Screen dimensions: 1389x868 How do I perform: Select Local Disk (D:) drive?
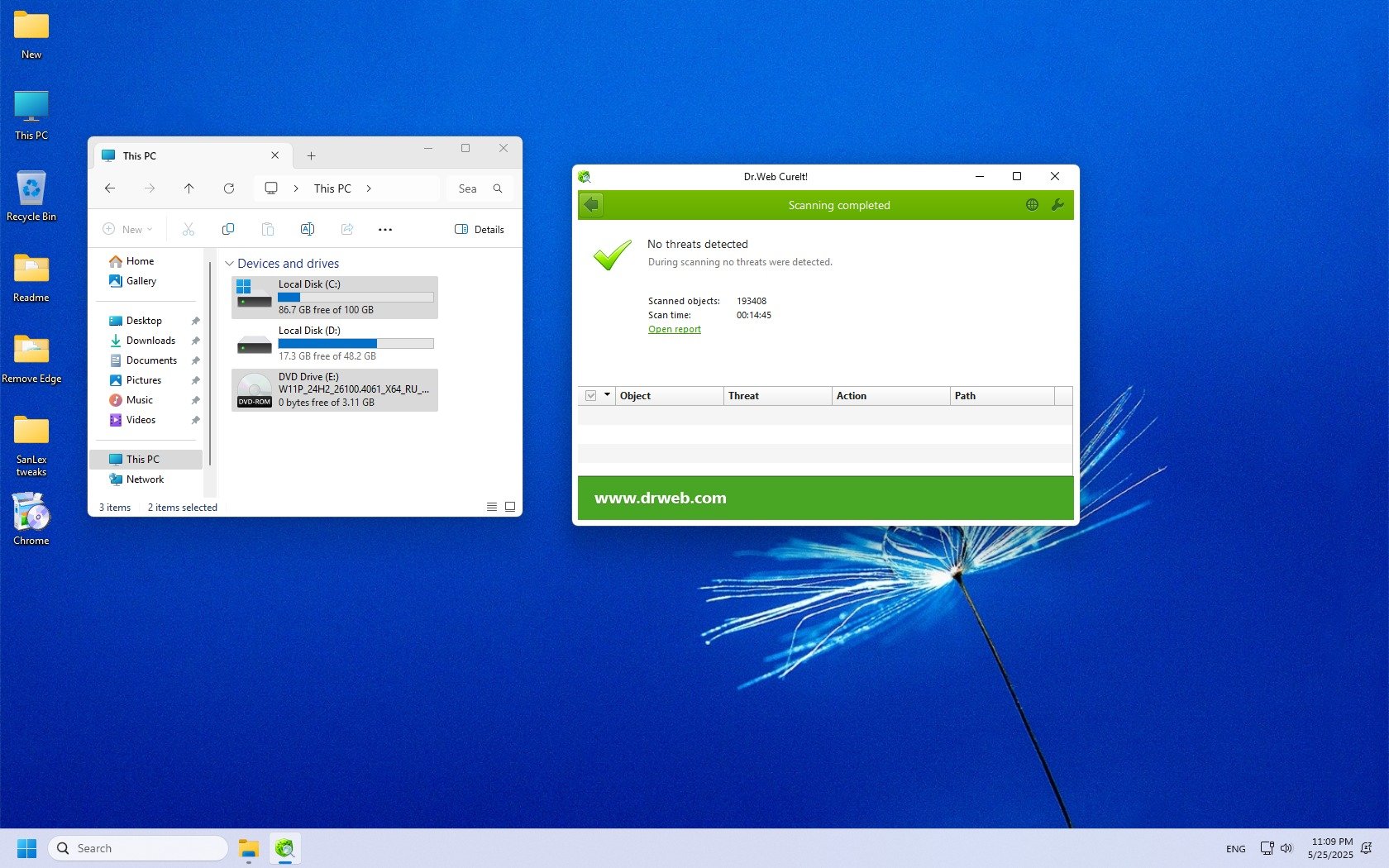coord(334,343)
